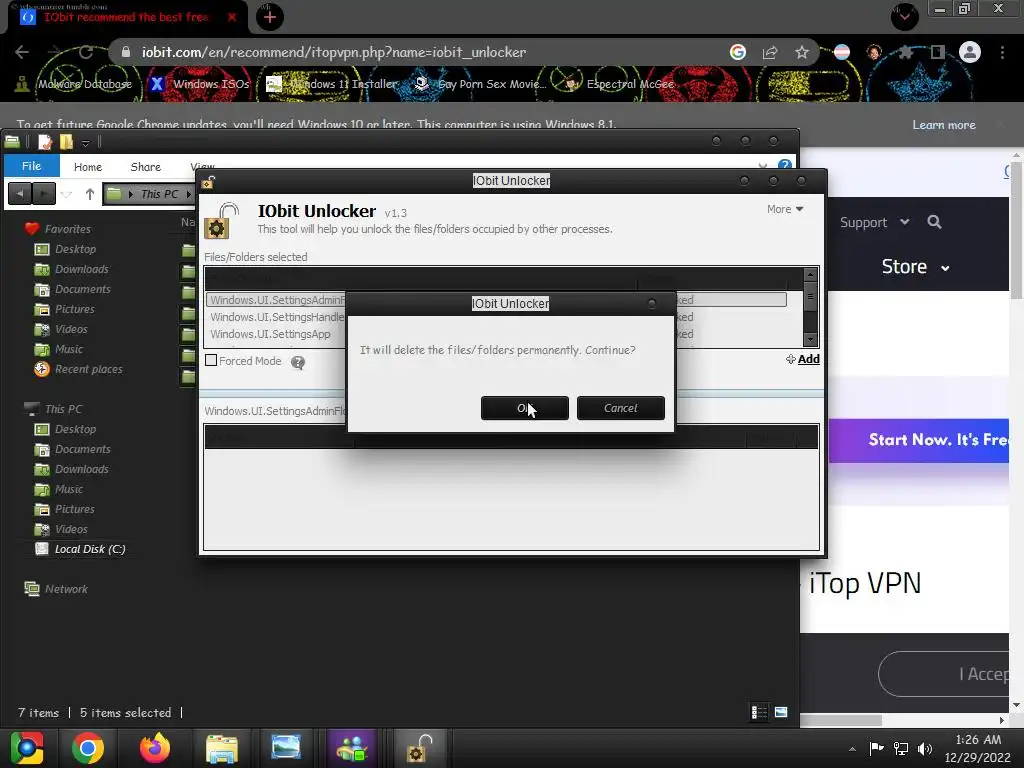This screenshot has height=768, width=1024.
Task: Open Network in navigation pane
Action: pyautogui.click(x=66, y=588)
